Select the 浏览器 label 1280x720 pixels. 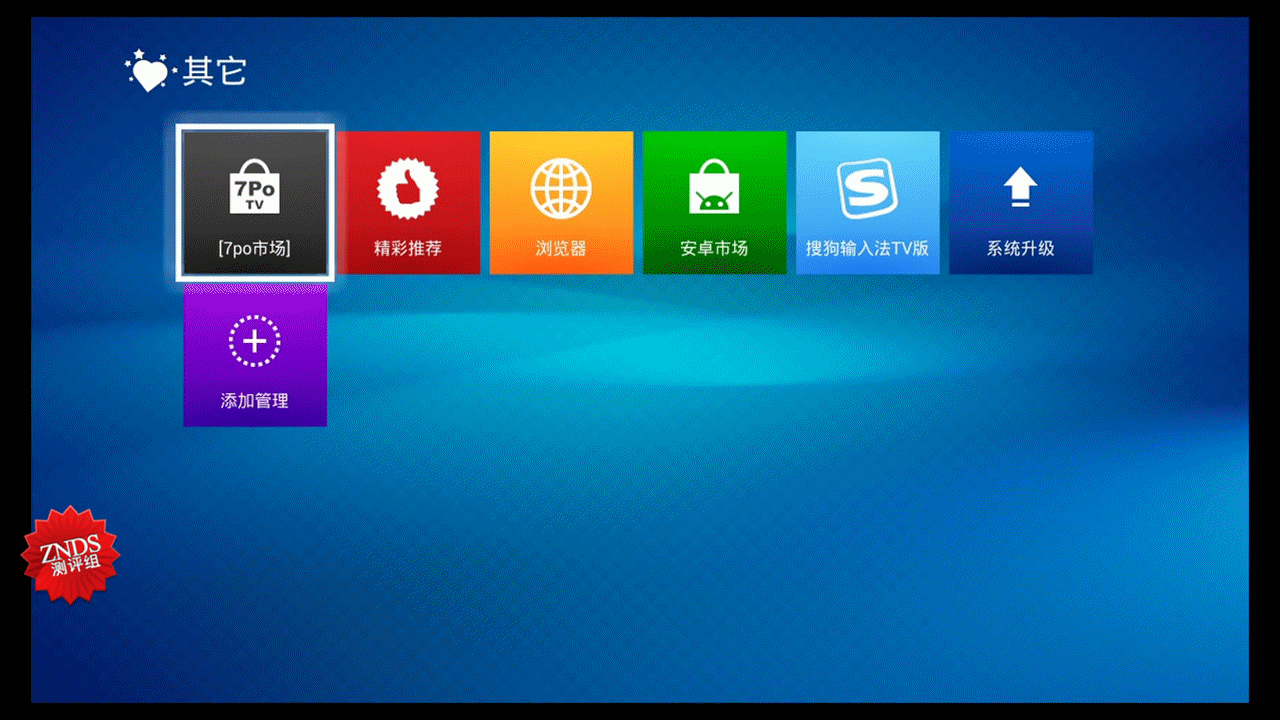coord(561,248)
